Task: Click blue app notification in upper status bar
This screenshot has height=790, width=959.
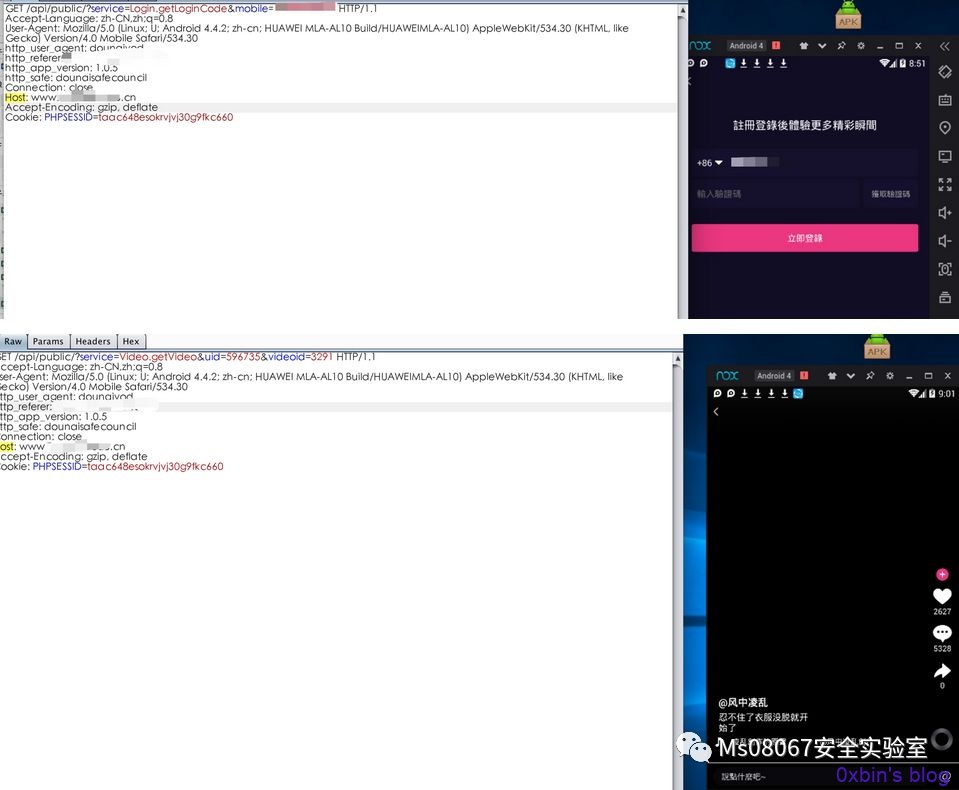Action: pyautogui.click(x=730, y=63)
